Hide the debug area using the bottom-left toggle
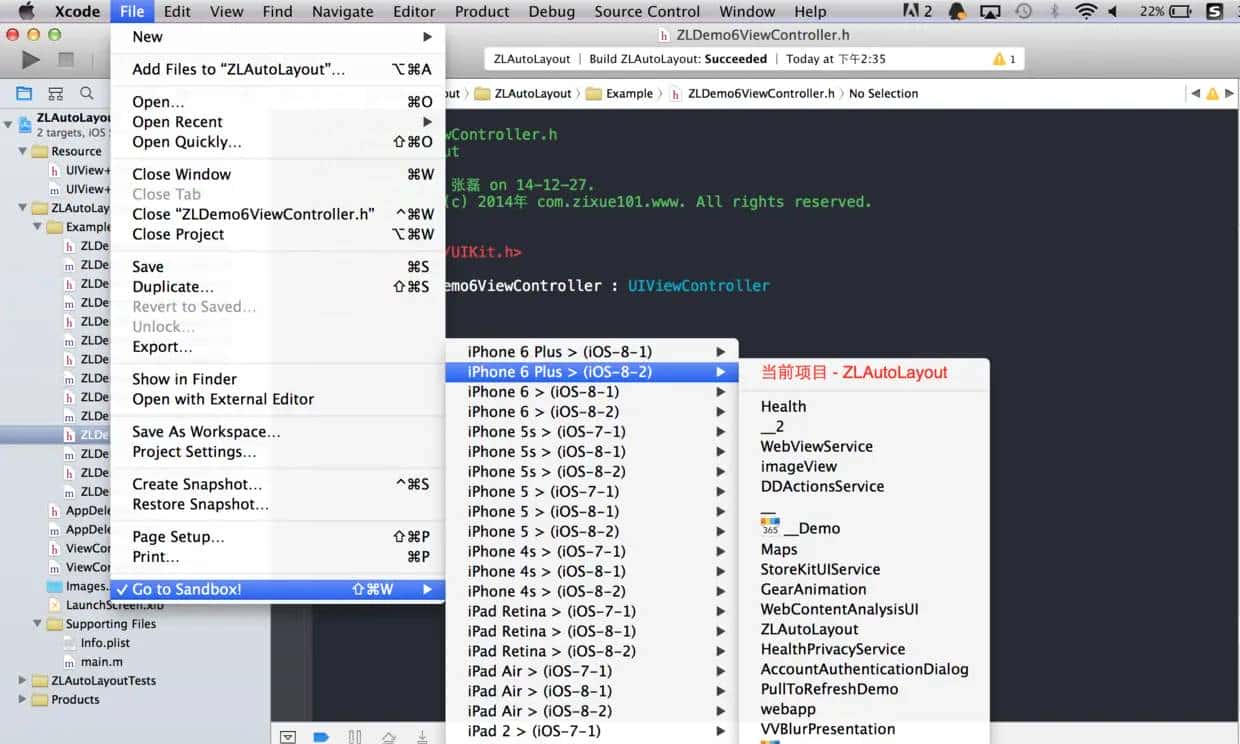The width and height of the screenshot is (1240, 744). point(288,737)
